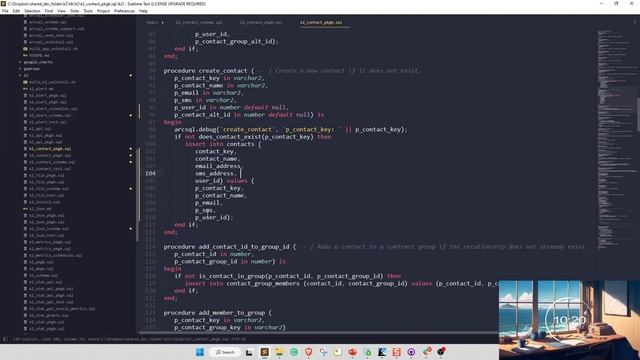The width and height of the screenshot is (640, 360).
Task: Click the editor vertical scrollbar
Action: click(638, 114)
